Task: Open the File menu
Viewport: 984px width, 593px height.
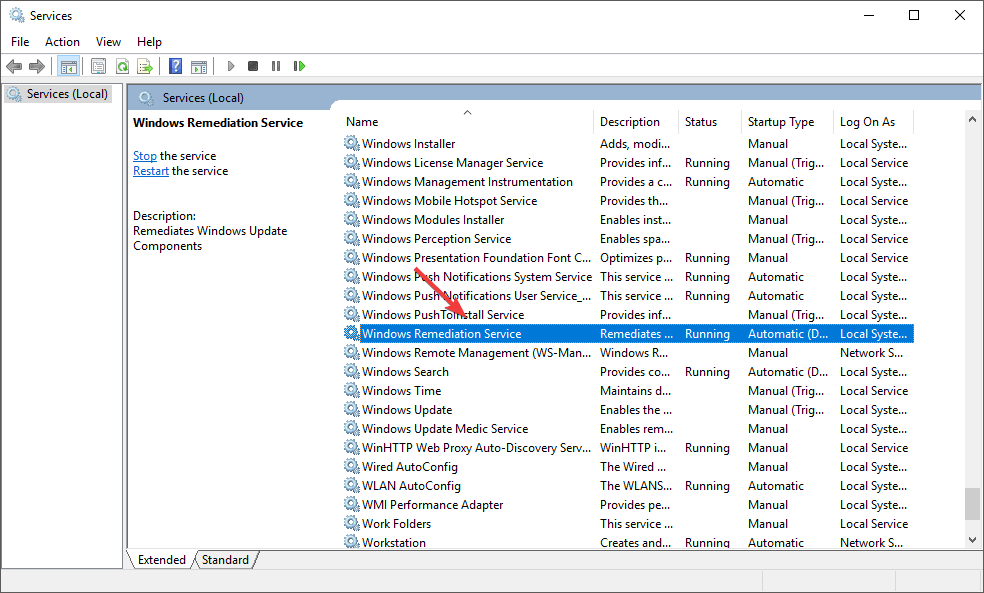Action: 20,41
